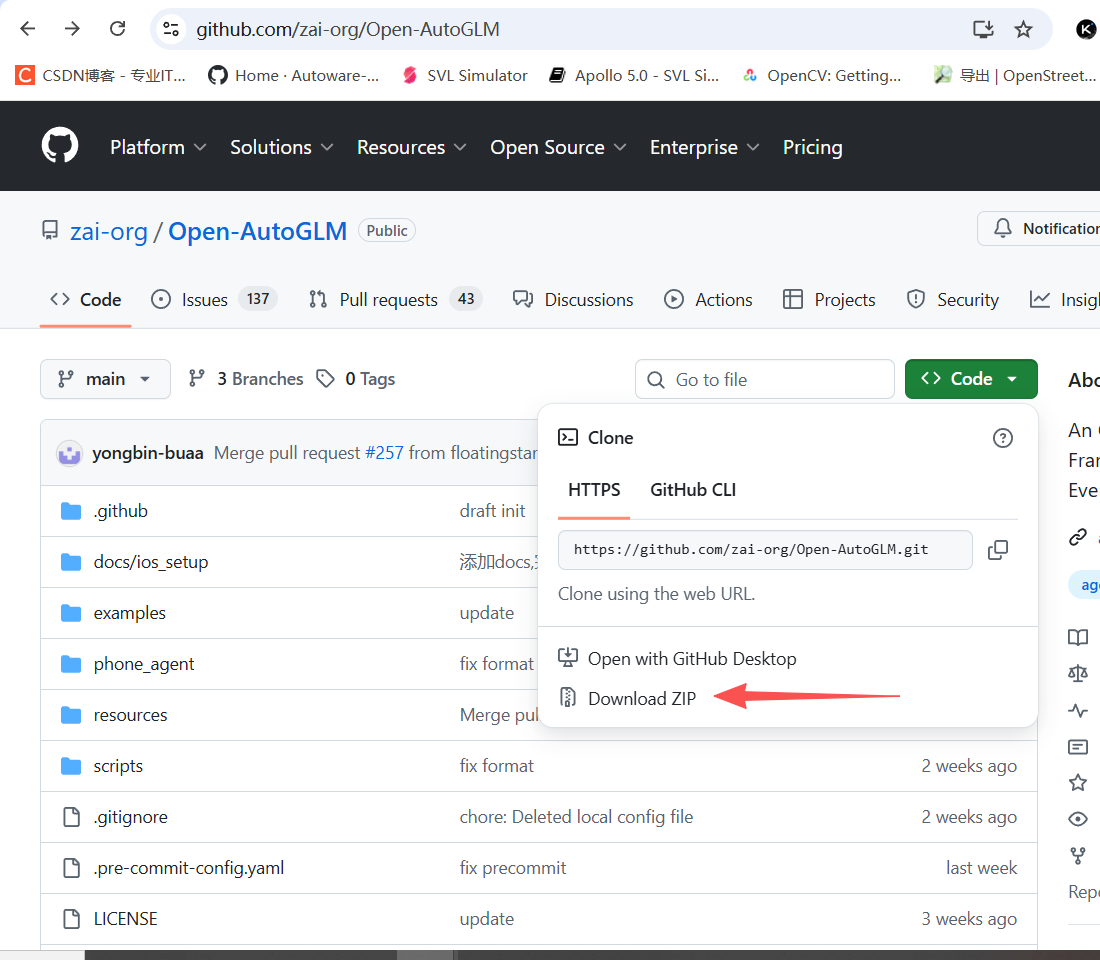Install app icon in address bar

984,29
